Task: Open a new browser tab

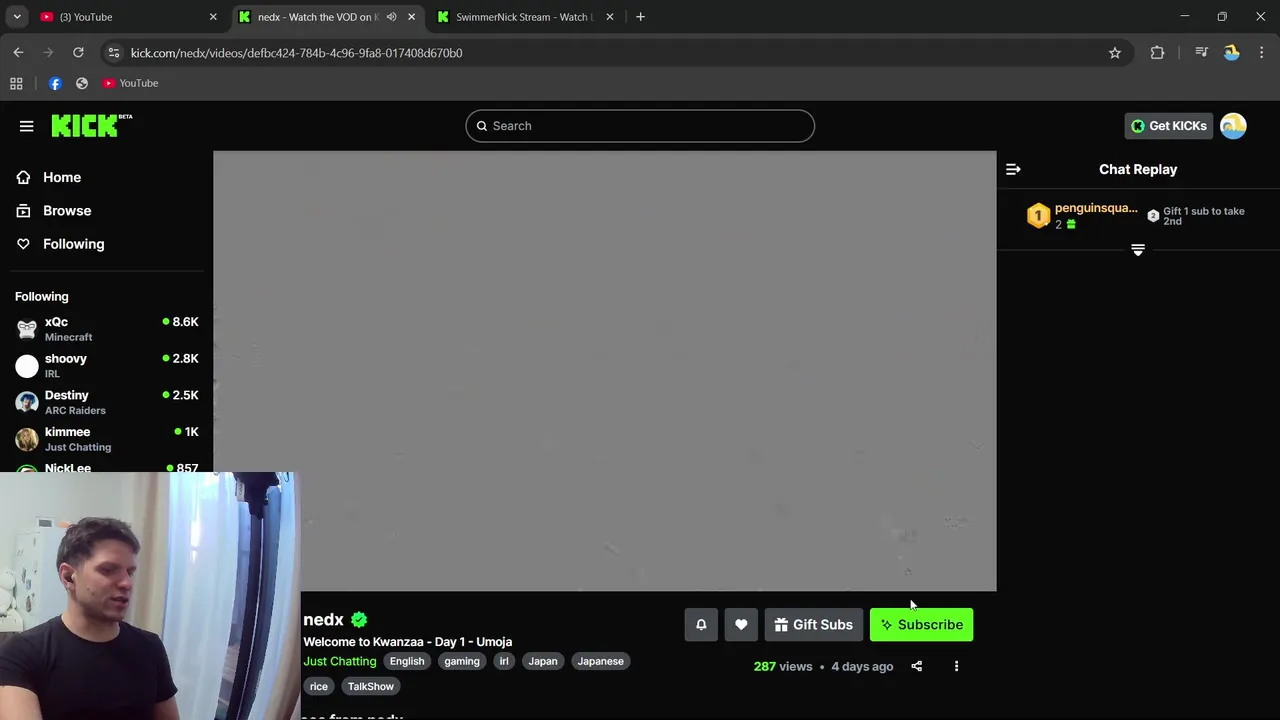Action: pos(640,17)
